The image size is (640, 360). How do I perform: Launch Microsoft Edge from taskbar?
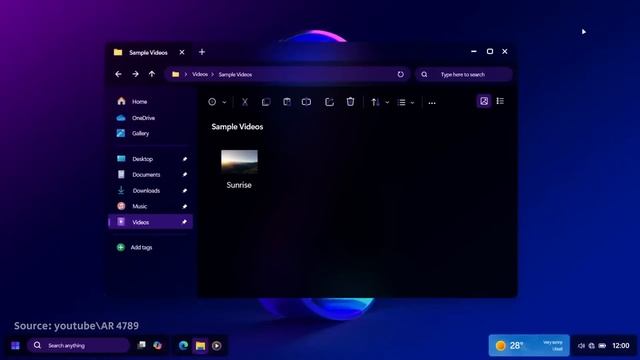183,346
